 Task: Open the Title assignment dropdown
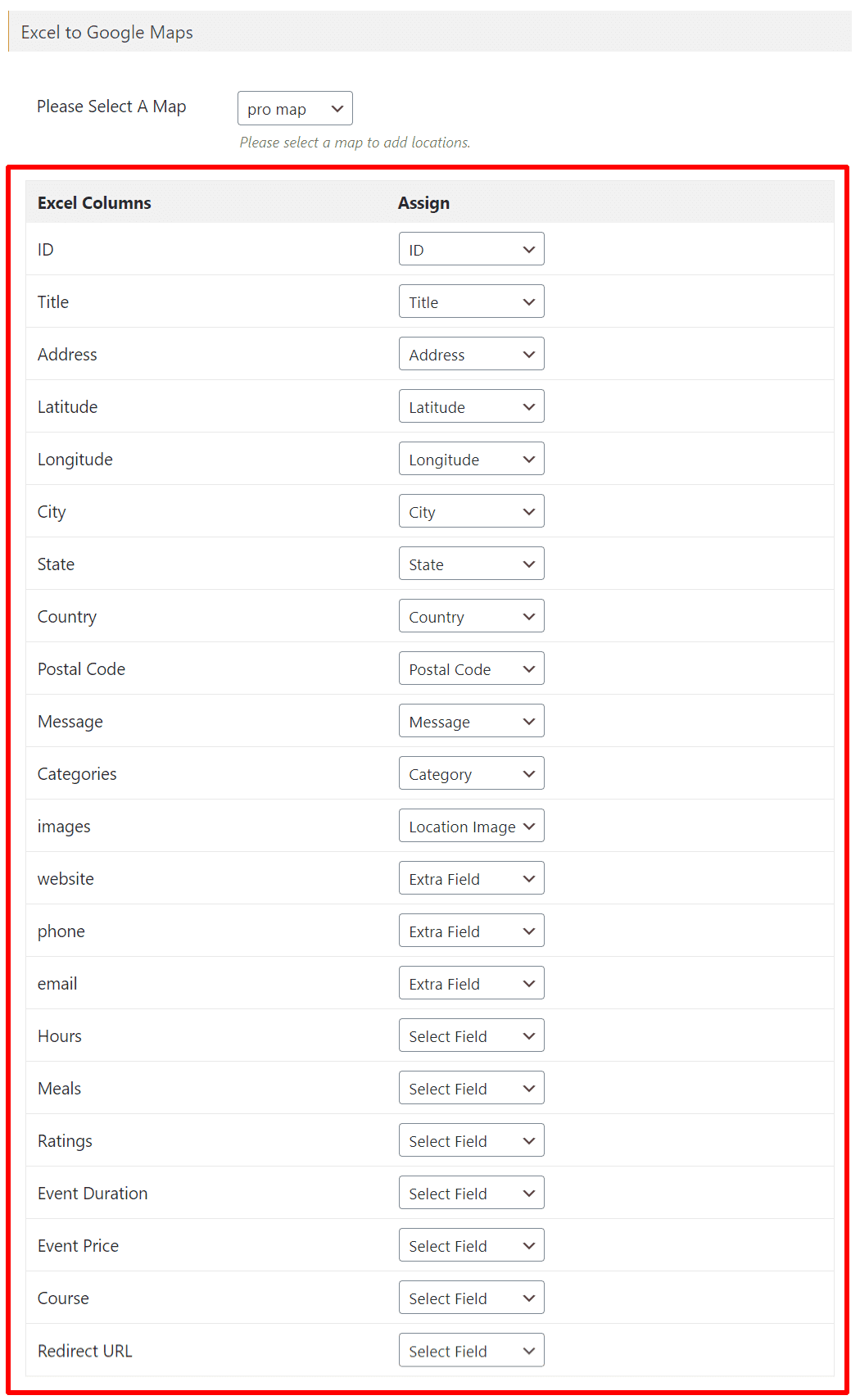coord(471,301)
